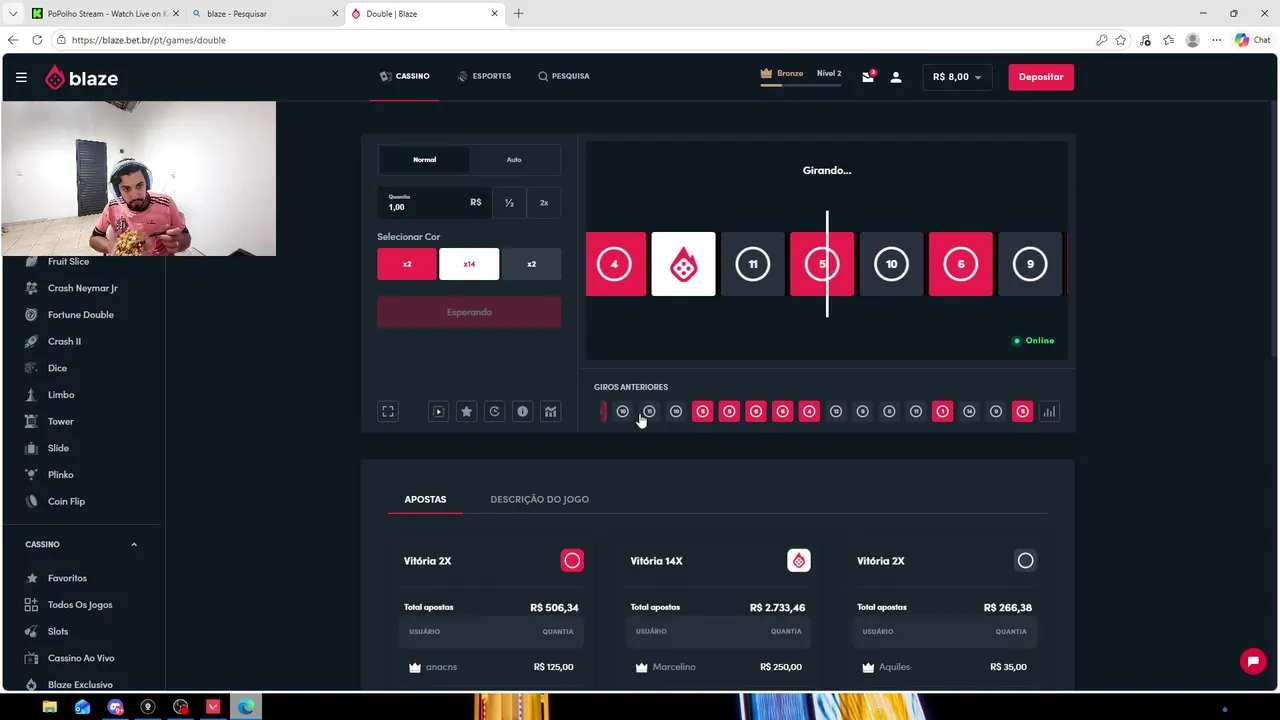Open Crash Neymar Jr in sidebar
The height and width of the screenshot is (720, 1280).
pos(82,288)
